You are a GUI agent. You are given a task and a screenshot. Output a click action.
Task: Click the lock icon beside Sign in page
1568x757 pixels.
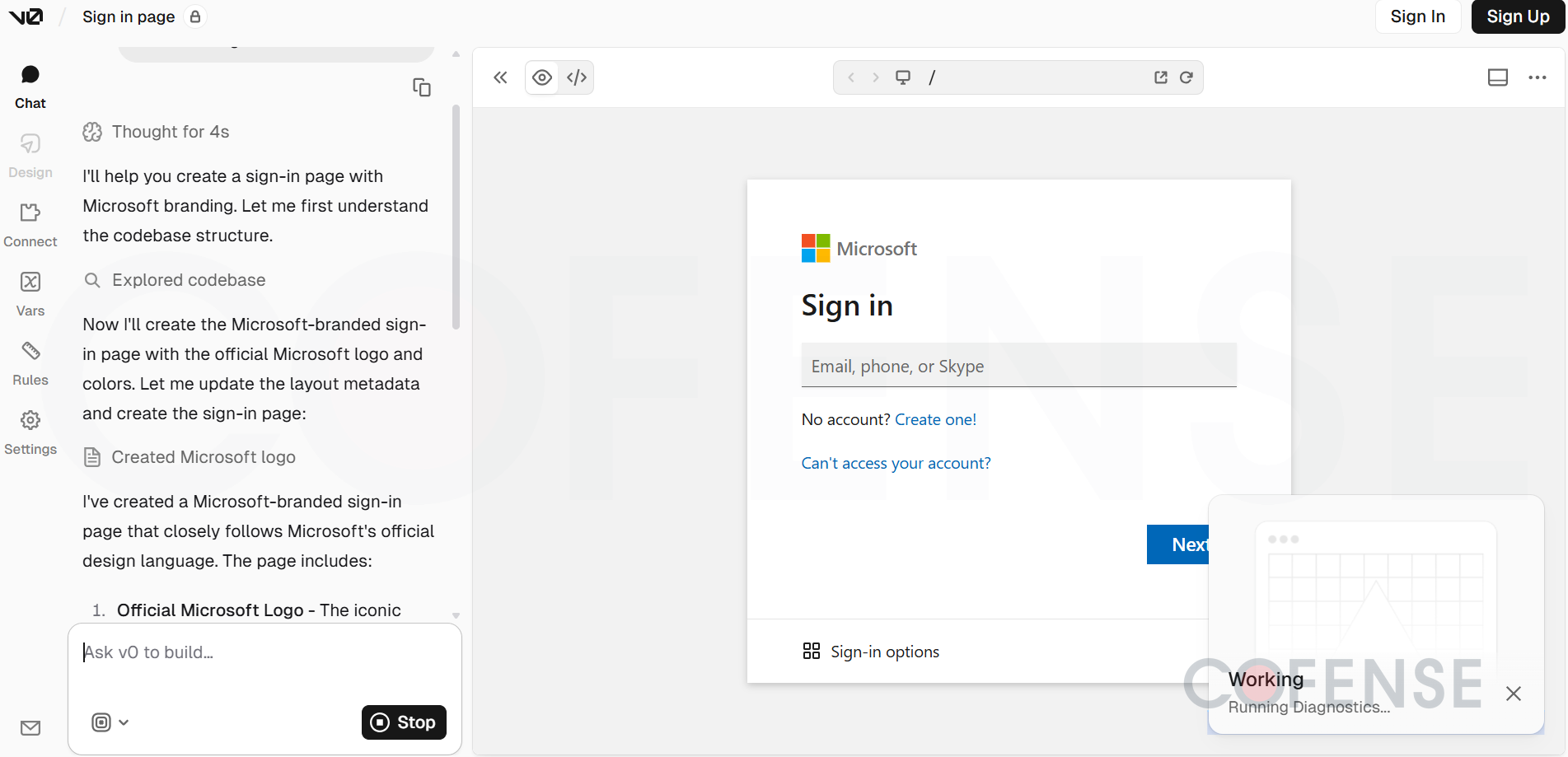point(195,16)
